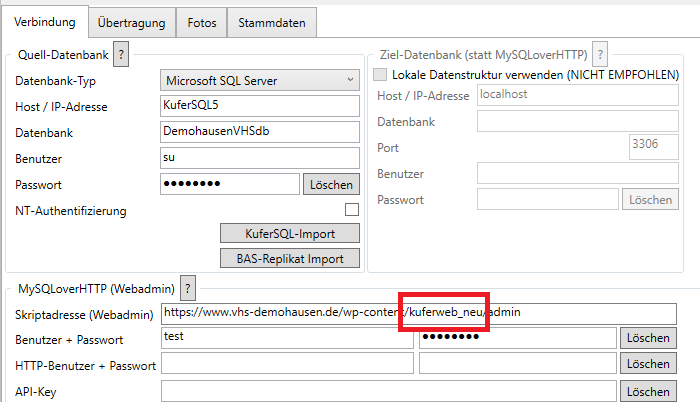The width and height of the screenshot is (700, 402).
Task: Click Löschen in HTTP-Benutzer + Passwort row
Action: (x=648, y=364)
